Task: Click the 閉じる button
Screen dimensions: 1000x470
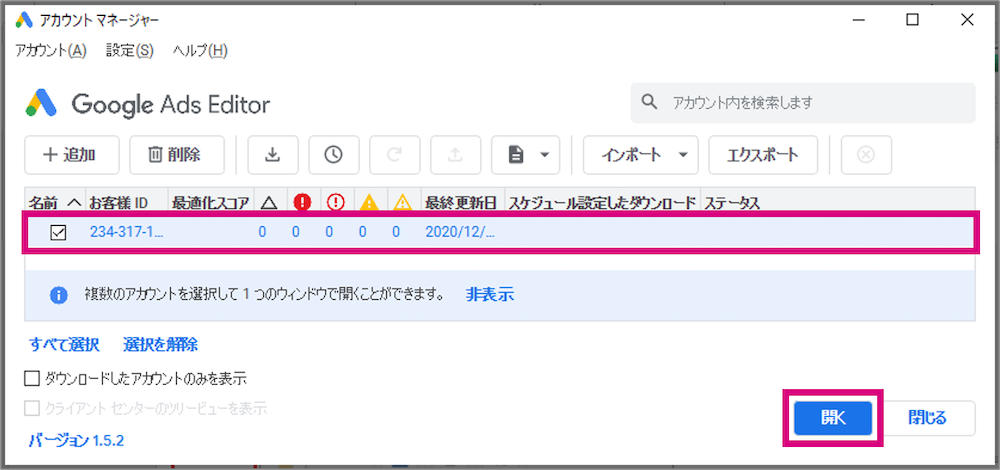Action: tap(927, 418)
